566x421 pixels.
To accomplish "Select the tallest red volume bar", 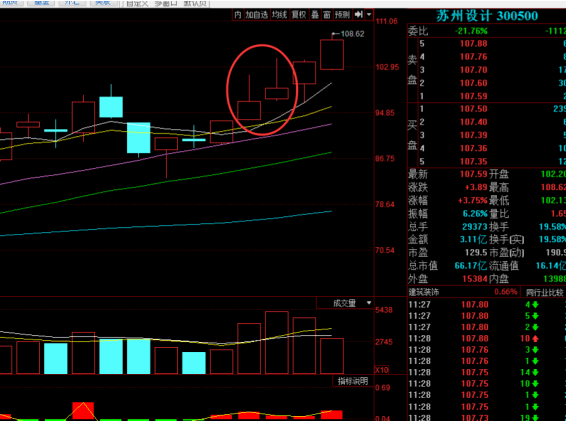I will coord(277,342).
